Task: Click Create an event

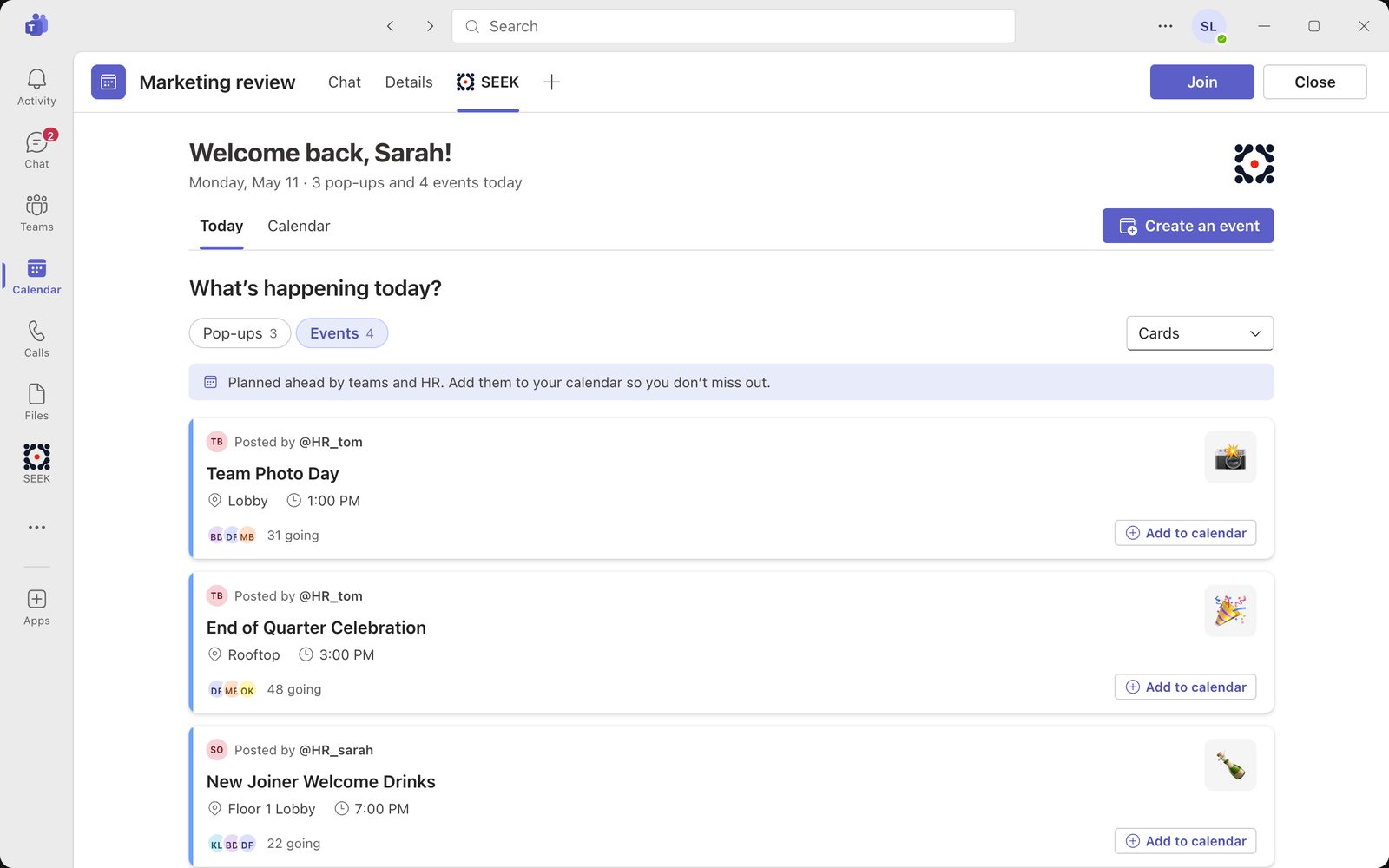Action: click(1188, 226)
